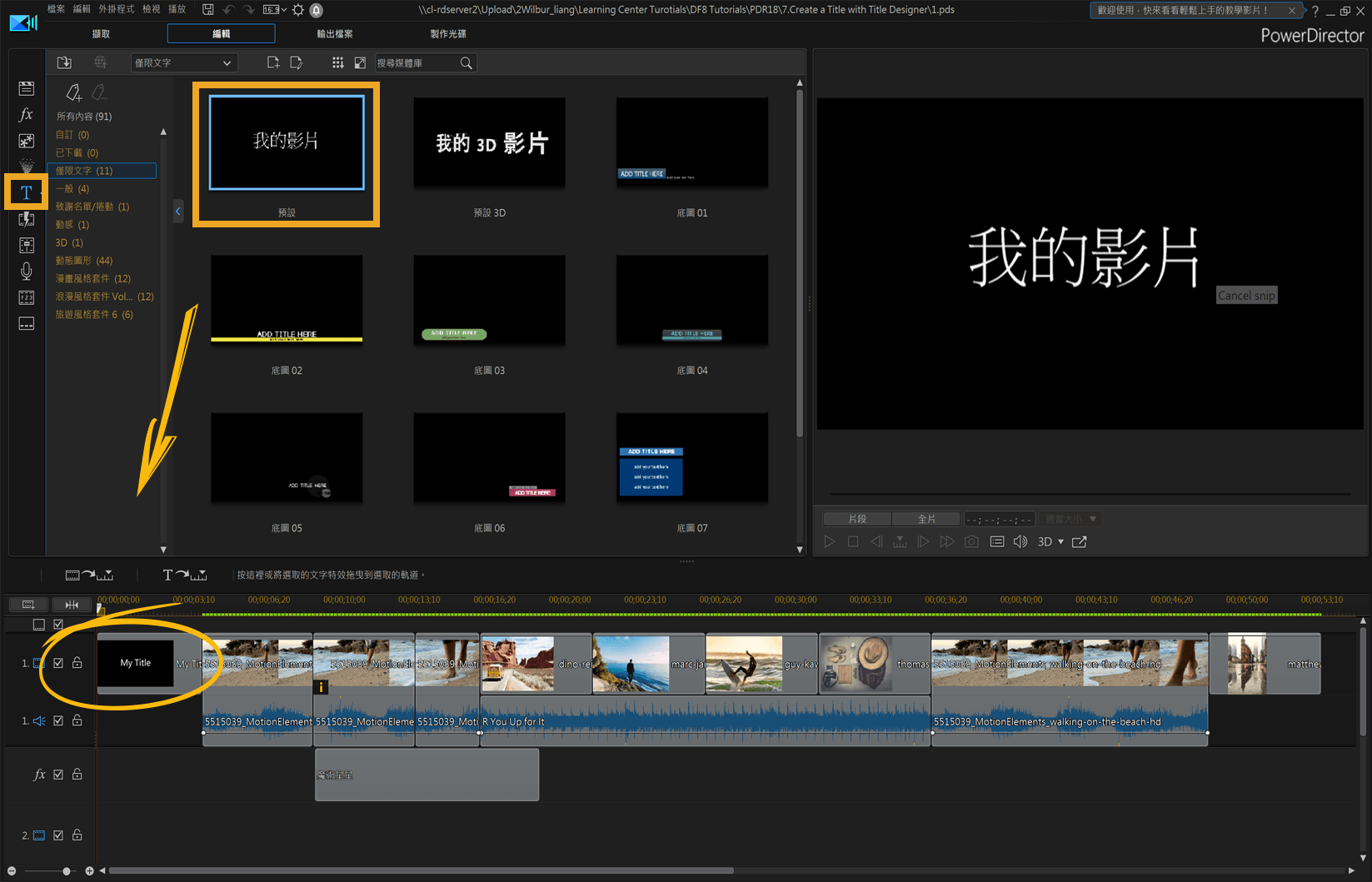
Task: Select the 底圖 07 title template thumbnail
Action: [x=691, y=457]
